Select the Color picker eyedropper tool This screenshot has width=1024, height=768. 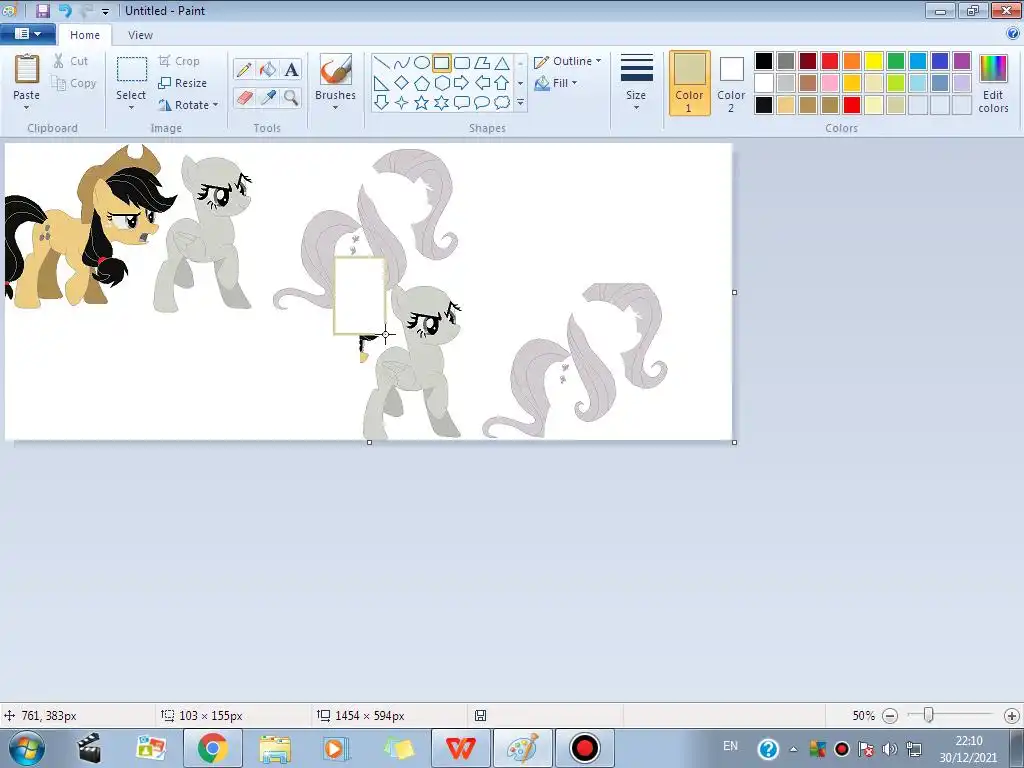268,97
